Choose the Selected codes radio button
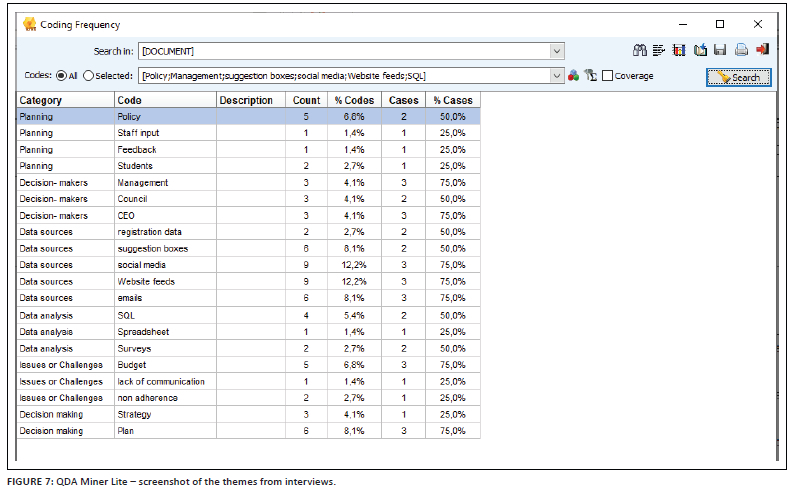The height and width of the screenshot is (493, 798). click(89, 75)
